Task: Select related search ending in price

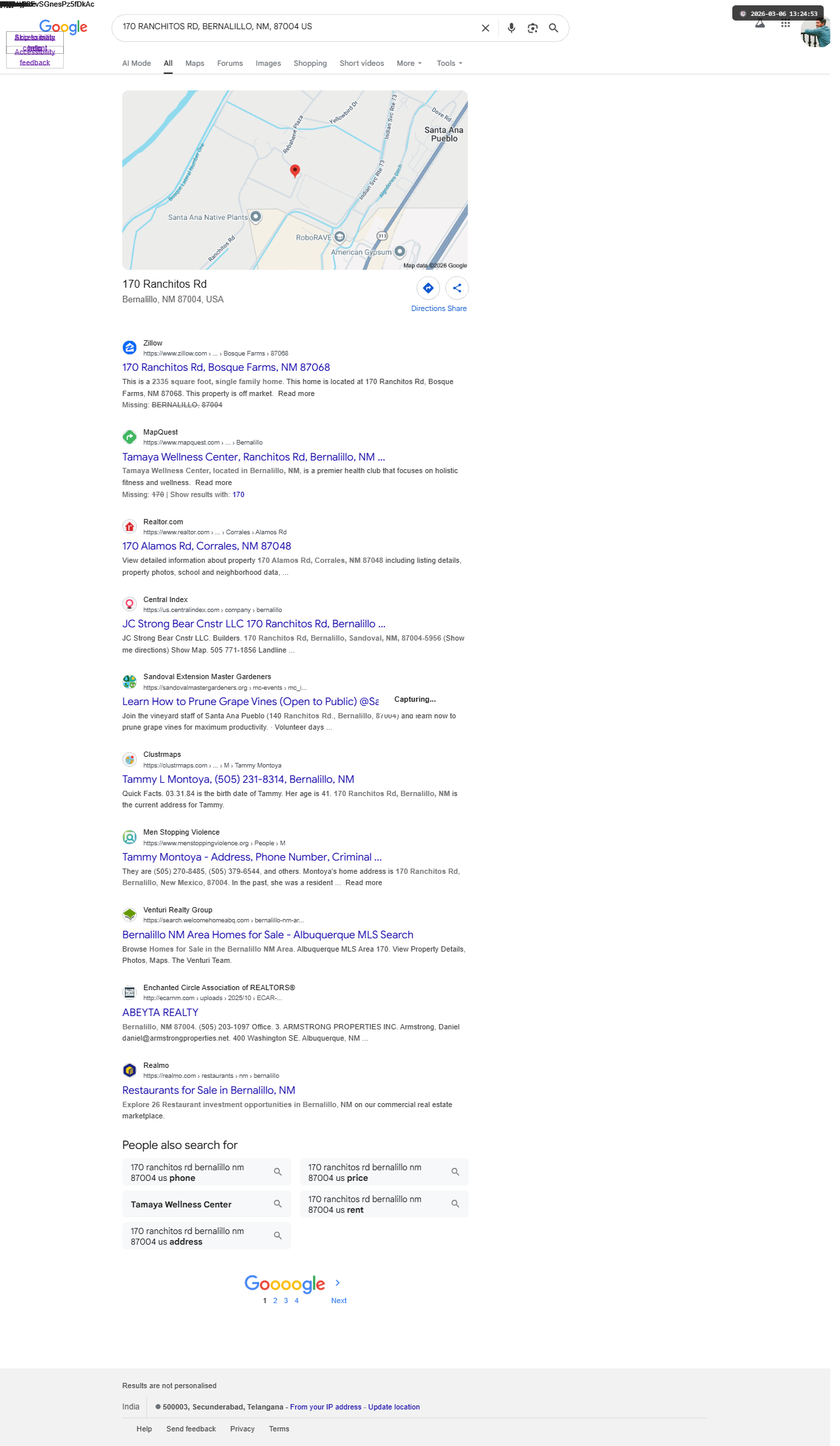Action: (384, 1172)
